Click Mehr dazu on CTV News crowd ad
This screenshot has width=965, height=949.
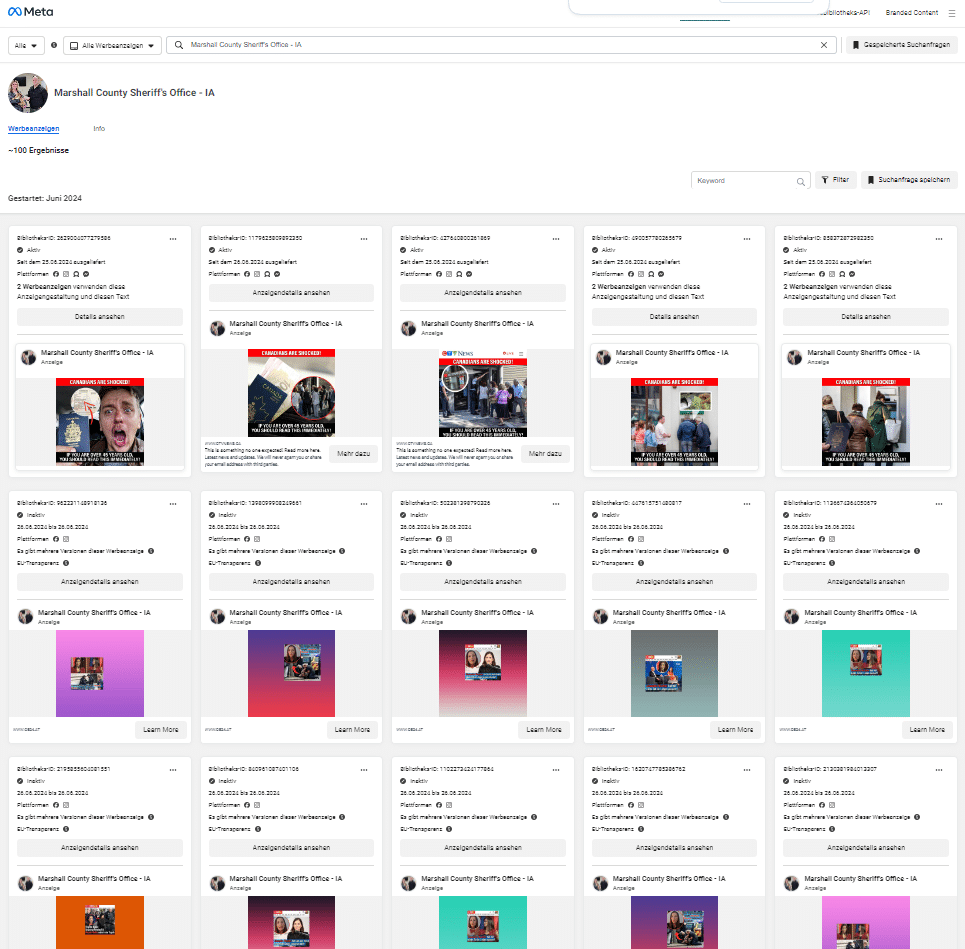coord(545,454)
